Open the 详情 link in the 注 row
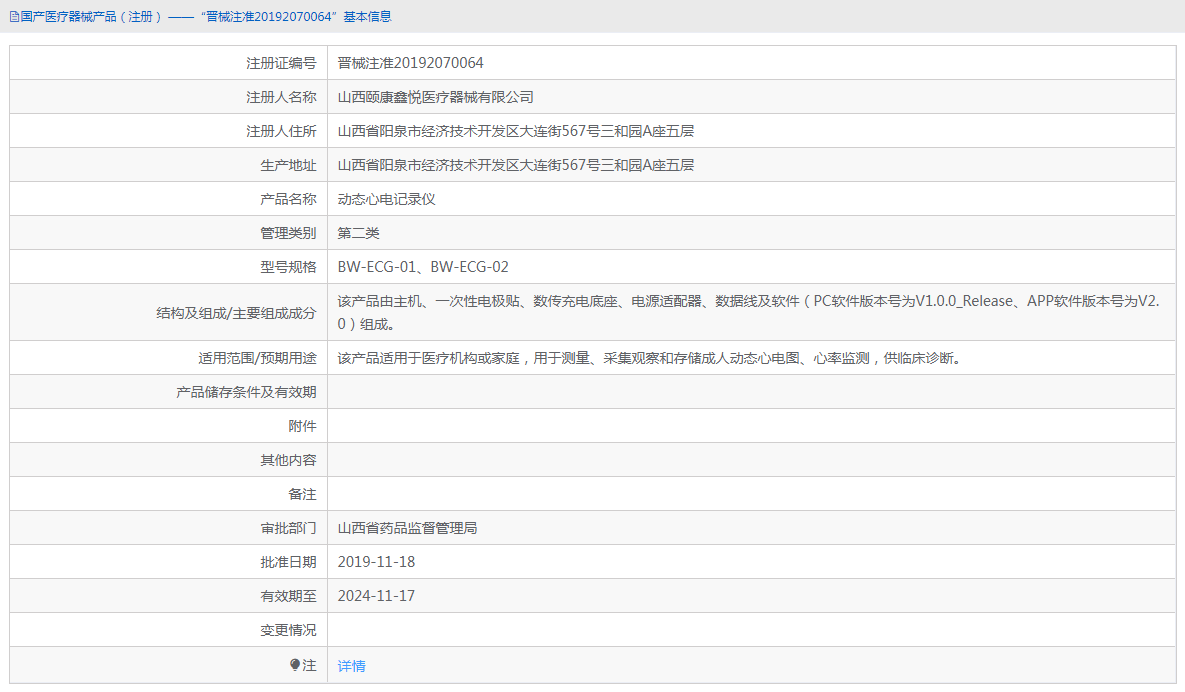Viewport: 1185px width, 692px height. tap(351, 664)
